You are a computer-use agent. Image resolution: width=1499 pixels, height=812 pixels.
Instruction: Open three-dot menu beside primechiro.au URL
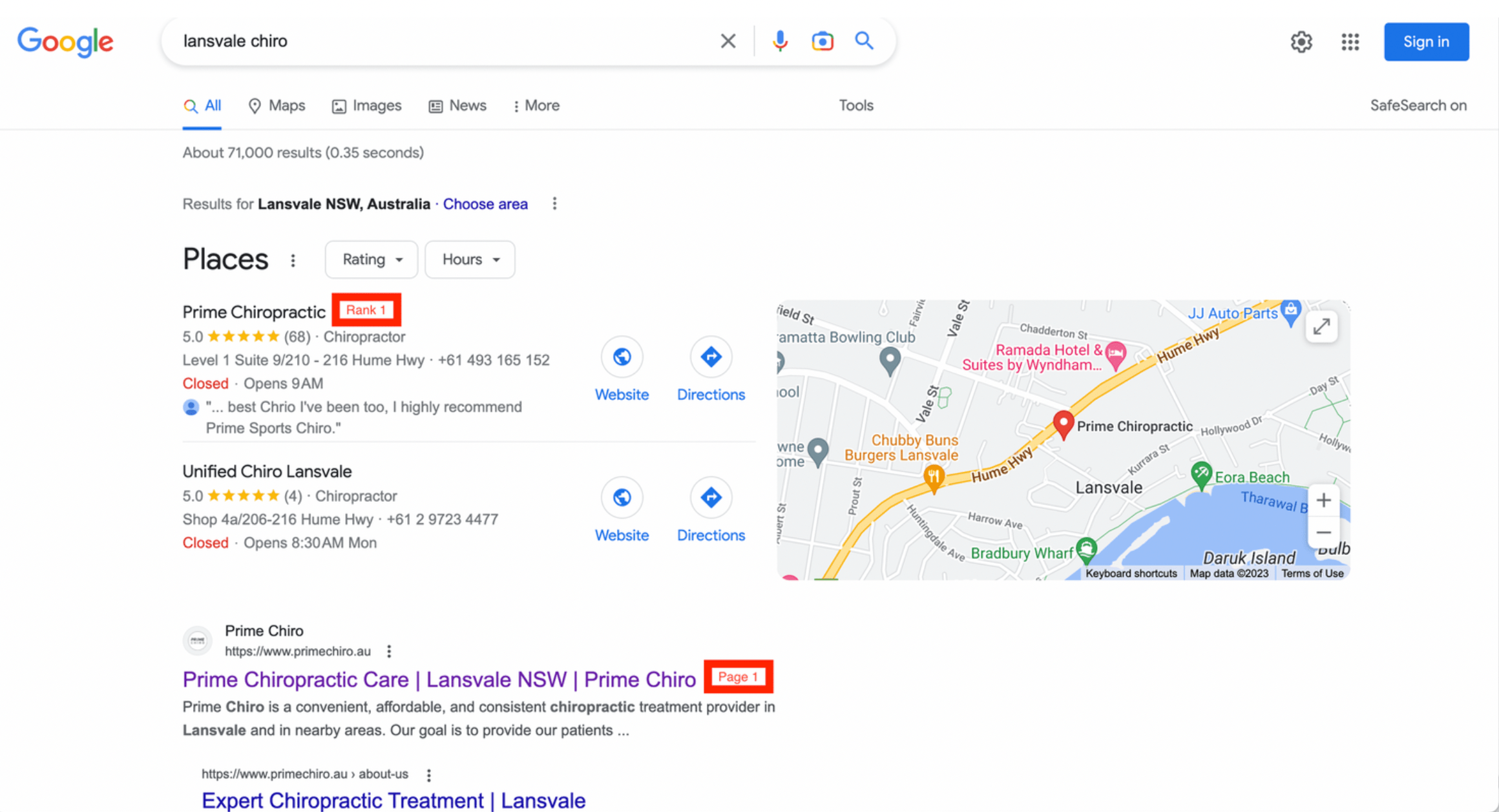389,652
